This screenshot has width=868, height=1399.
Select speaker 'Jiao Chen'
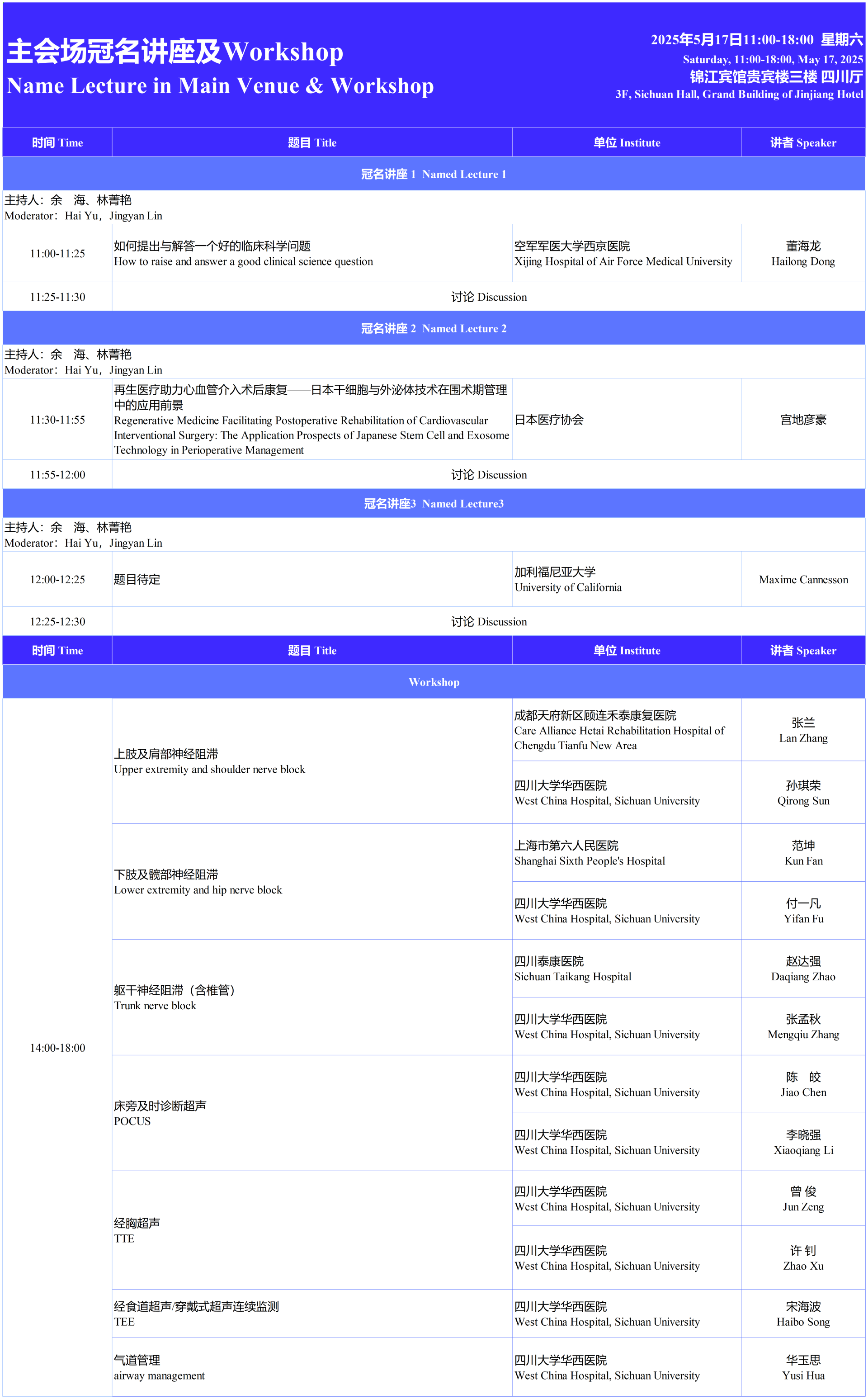803,1092
